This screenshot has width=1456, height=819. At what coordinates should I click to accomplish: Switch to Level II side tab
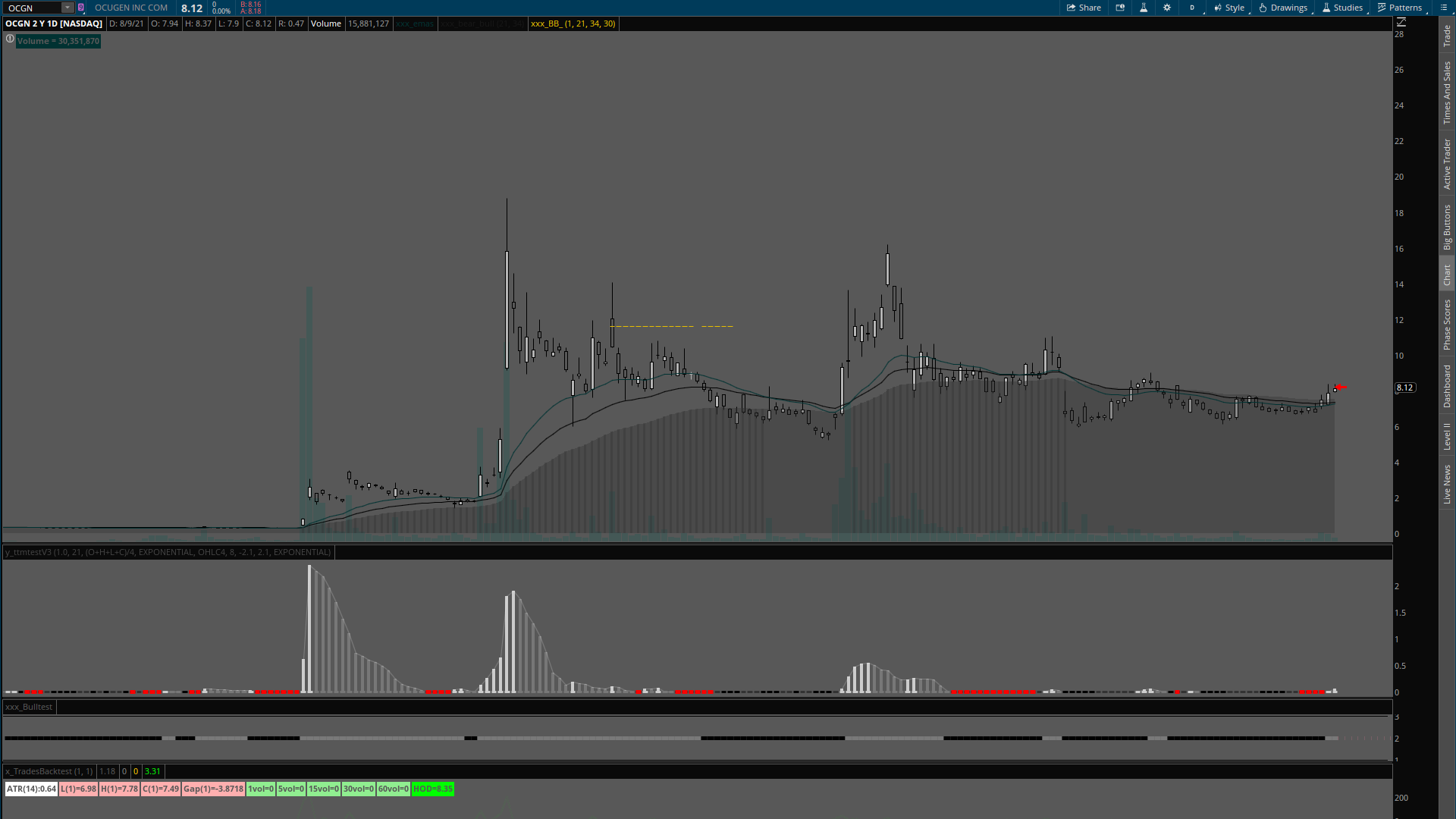tap(1447, 436)
